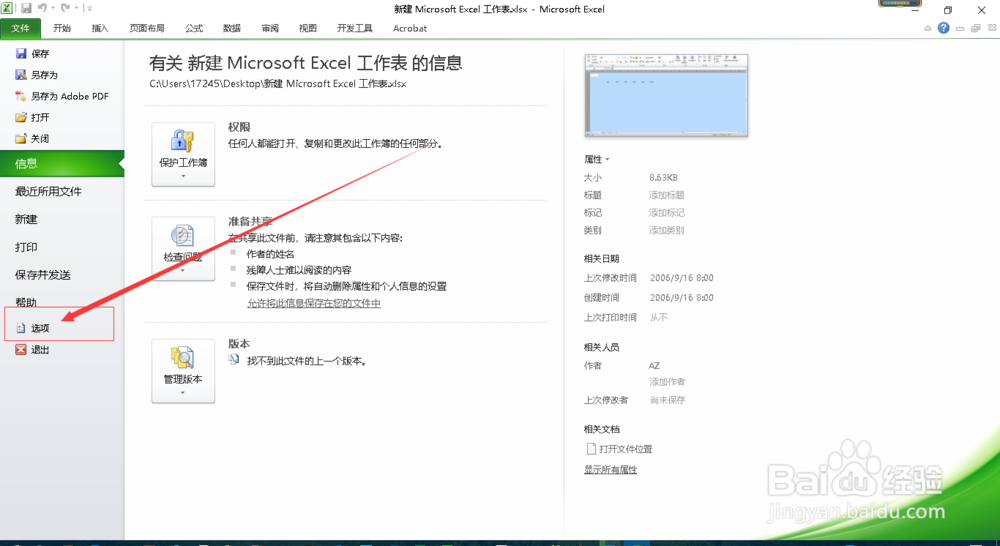Click the 8.63KB size value
This screenshot has width=1000, height=546.
click(663, 177)
